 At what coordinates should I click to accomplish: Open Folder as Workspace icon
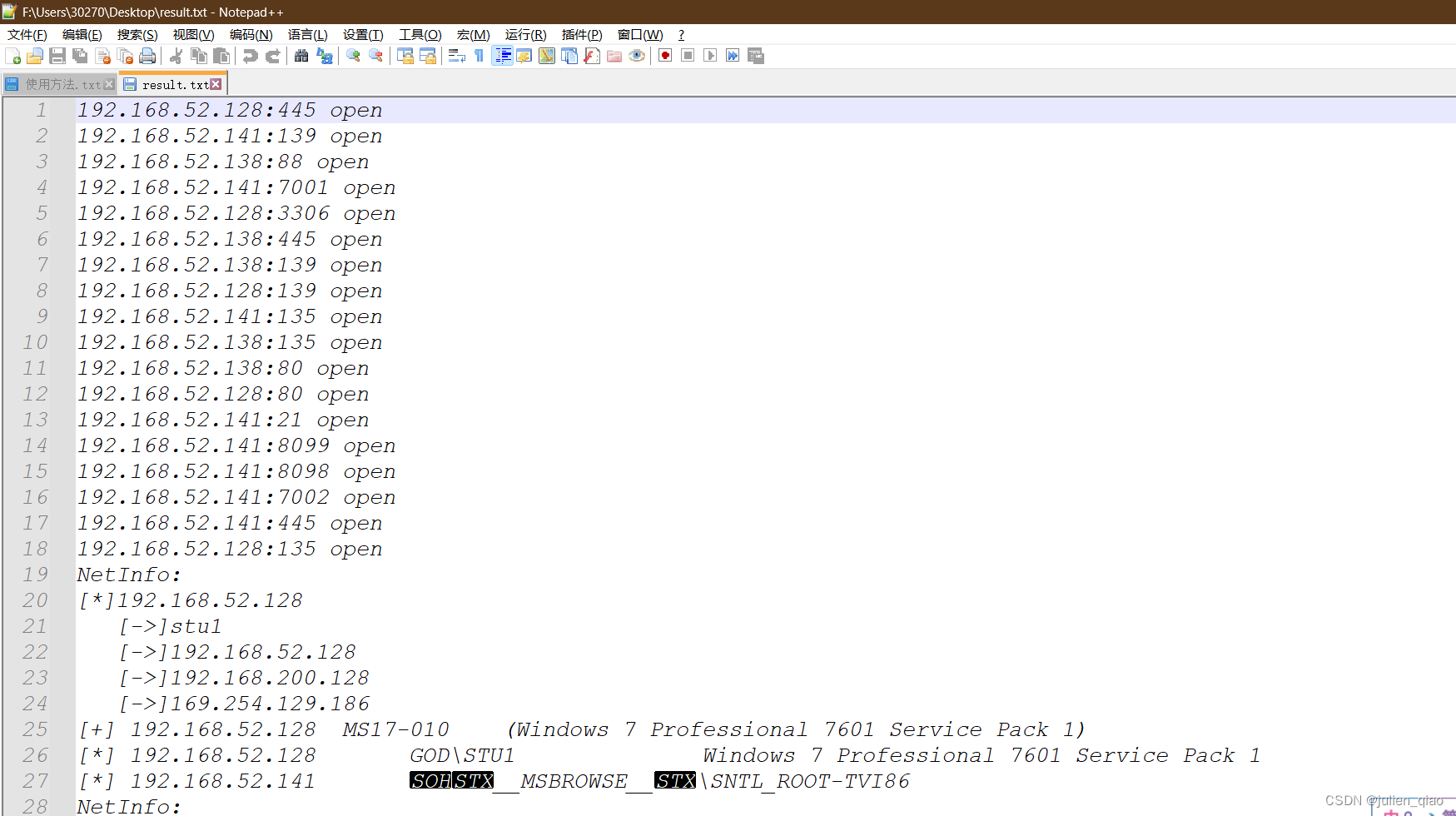[x=614, y=56]
